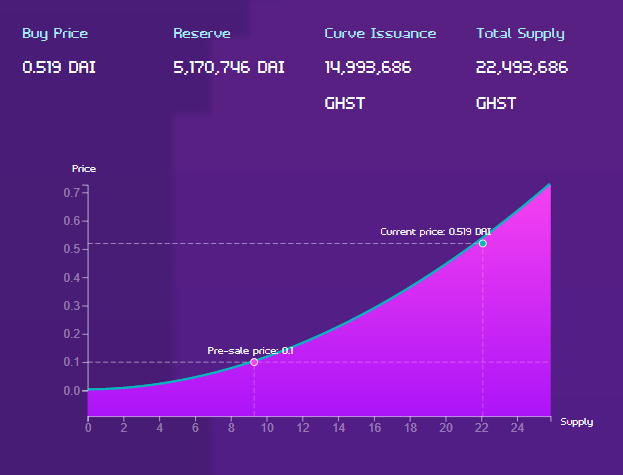Select the 14,993,686 curve issuance value
Viewport: 623px width, 475px height.
(x=368, y=68)
